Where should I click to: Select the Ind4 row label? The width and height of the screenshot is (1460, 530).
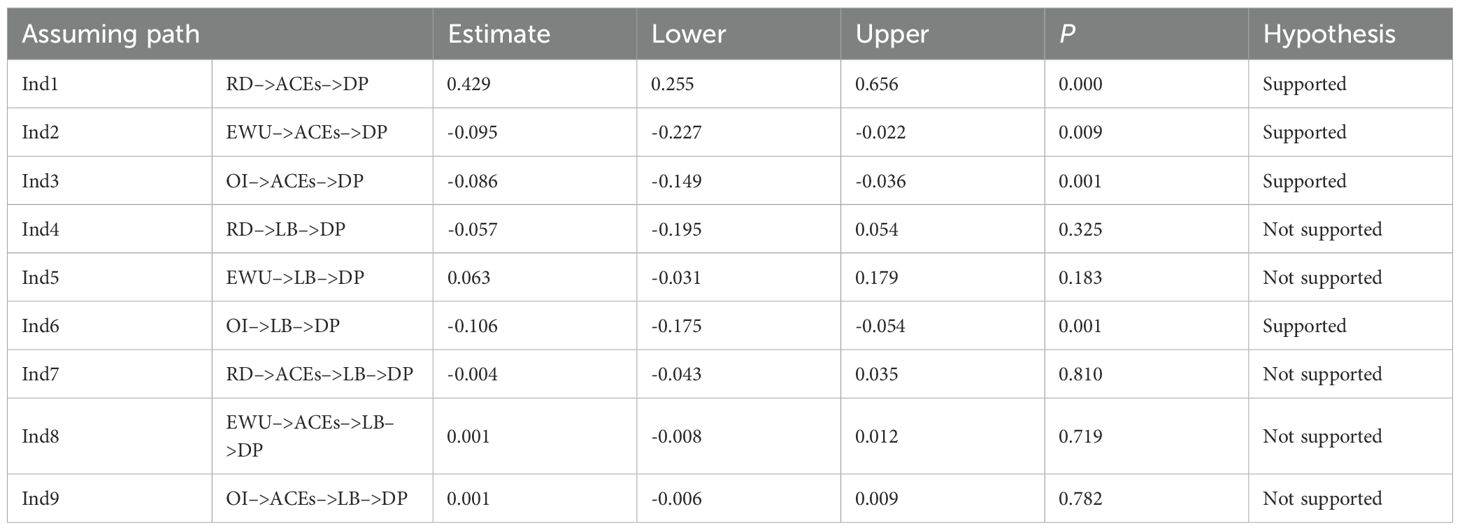pos(40,230)
